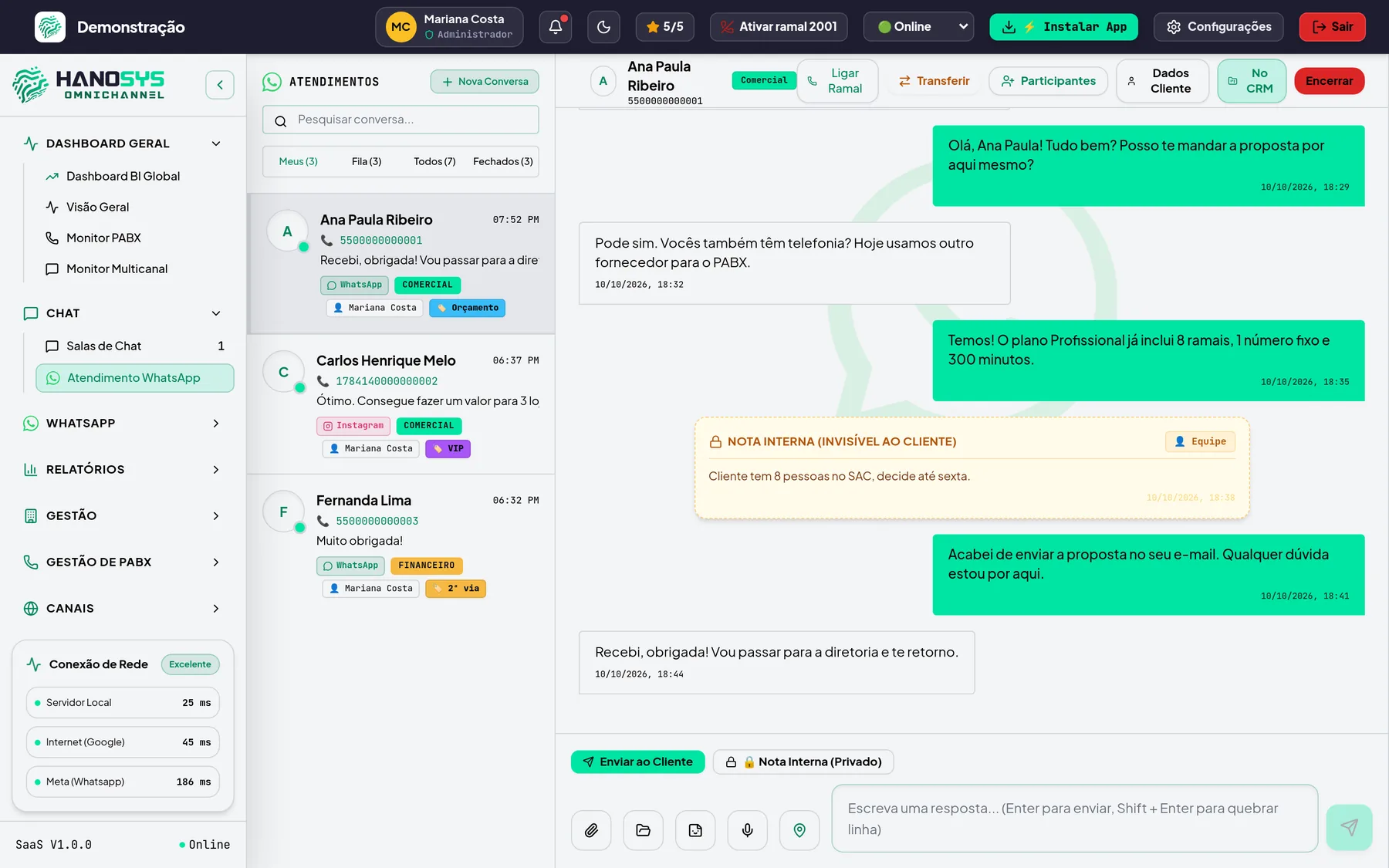Switch to Fechados (3) tab
The width and height of the screenshot is (1389, 868).
pos(502,161)
